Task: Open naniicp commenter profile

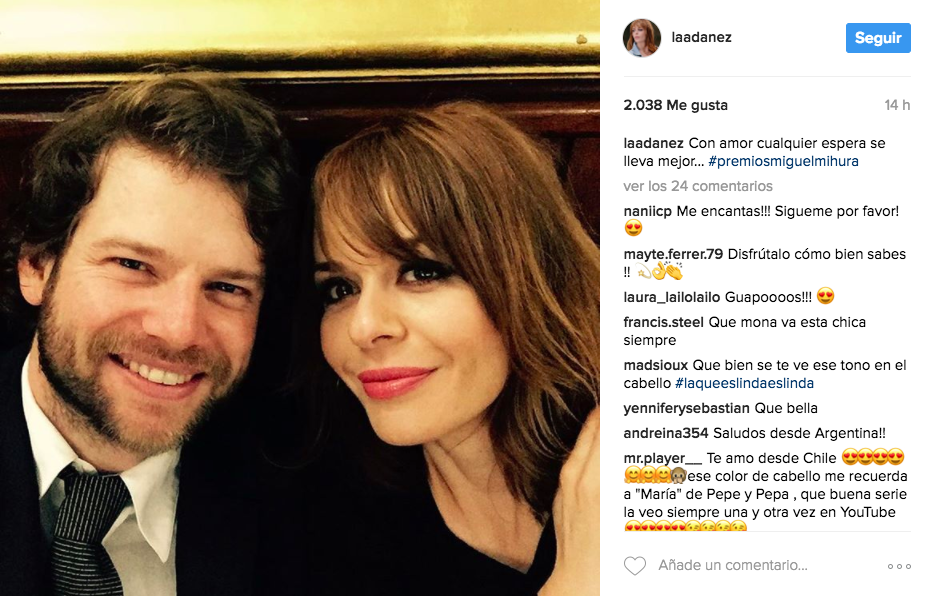Action: 647,212
